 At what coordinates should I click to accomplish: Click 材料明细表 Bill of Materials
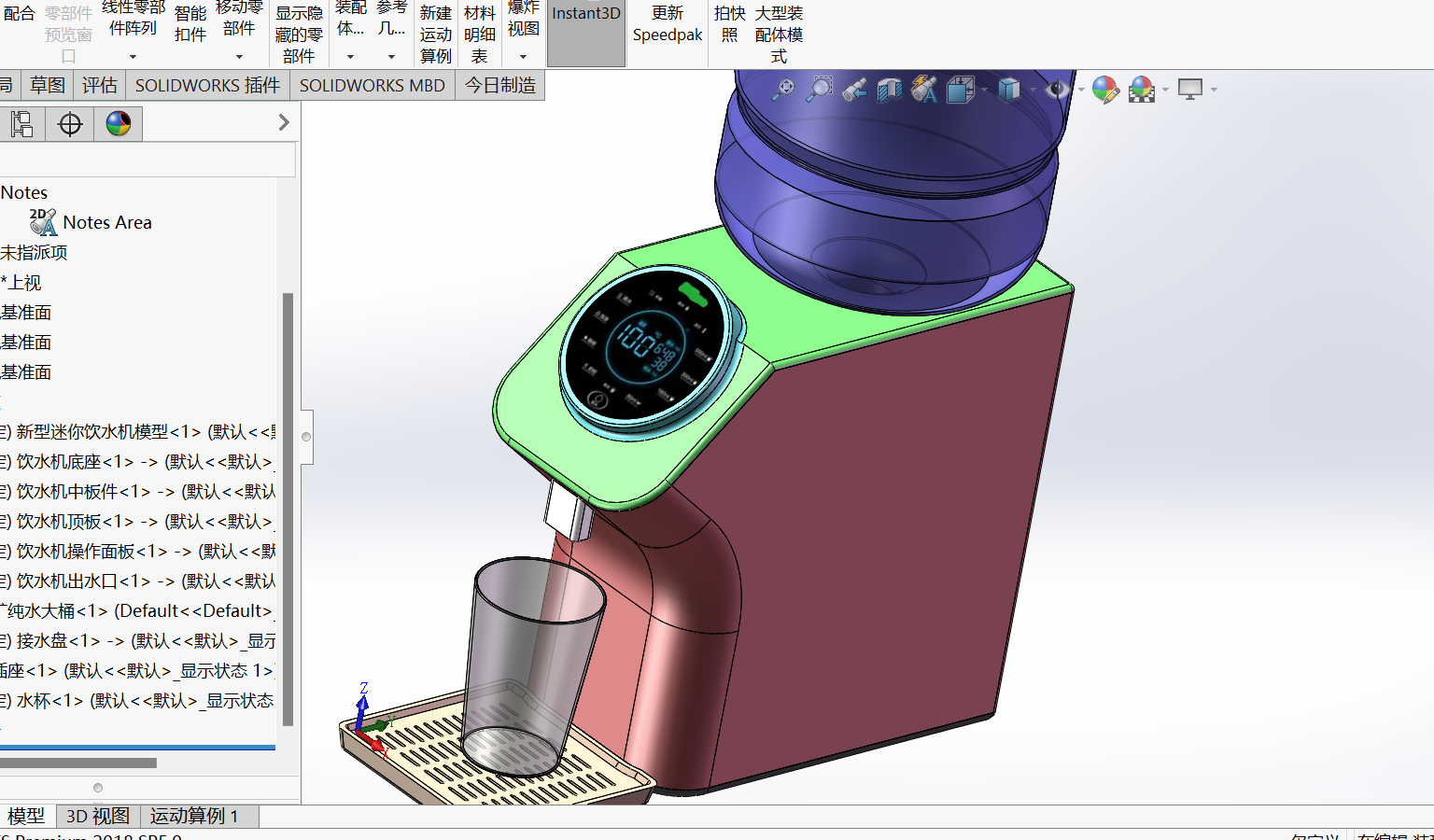(x=480, y=35)
